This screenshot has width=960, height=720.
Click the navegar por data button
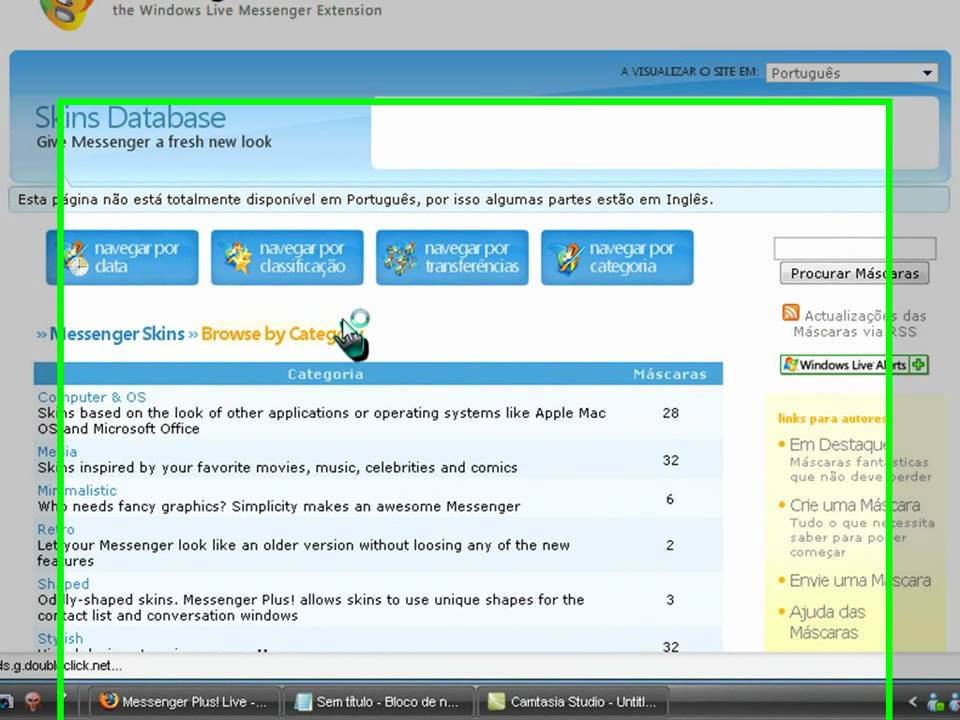(x=122, y=257)
